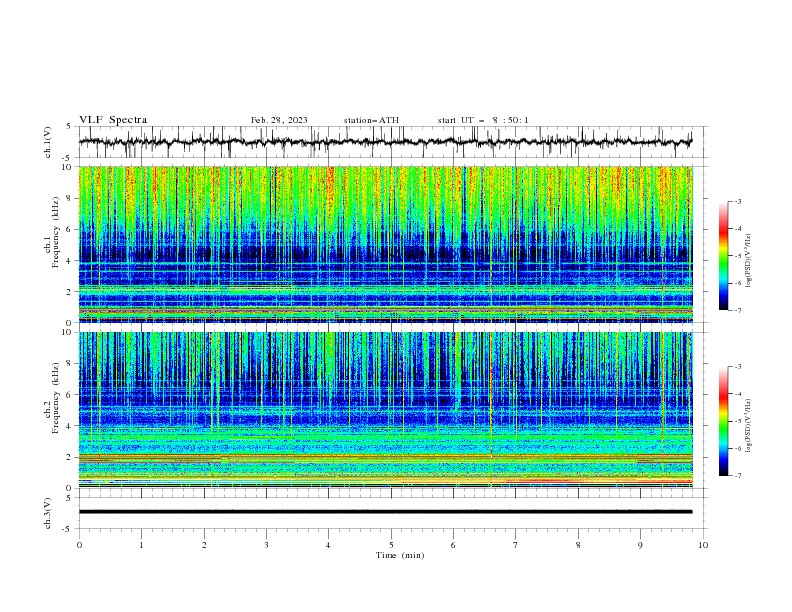The height and width of the screenshot is (612, 792).
Task: Click the ch.1 colorbar log(PSD) label
Action: click(x=749, y=261)
